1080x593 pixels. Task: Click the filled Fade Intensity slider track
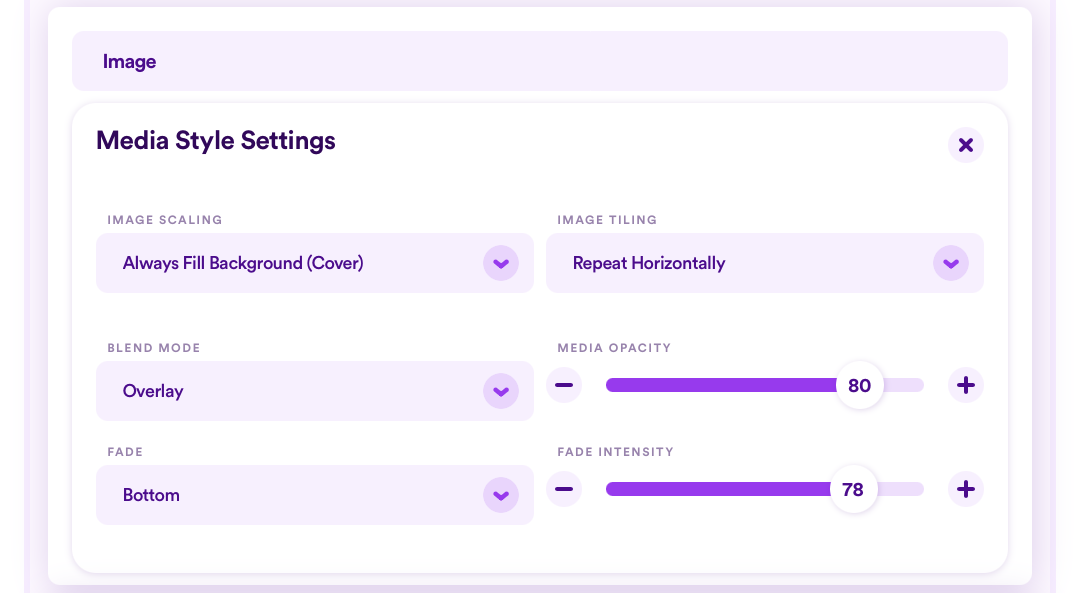[x=718, y=489]
